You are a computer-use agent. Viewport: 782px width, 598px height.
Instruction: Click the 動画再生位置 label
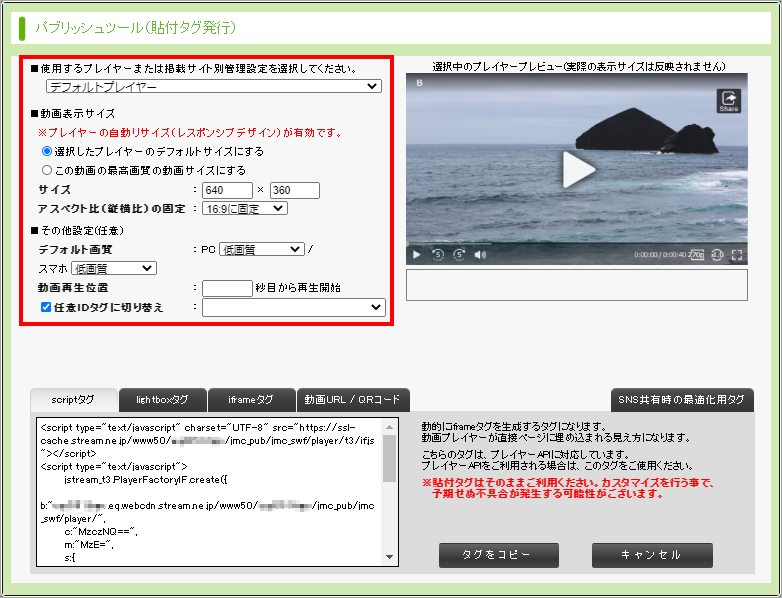[x=73, y=288]
